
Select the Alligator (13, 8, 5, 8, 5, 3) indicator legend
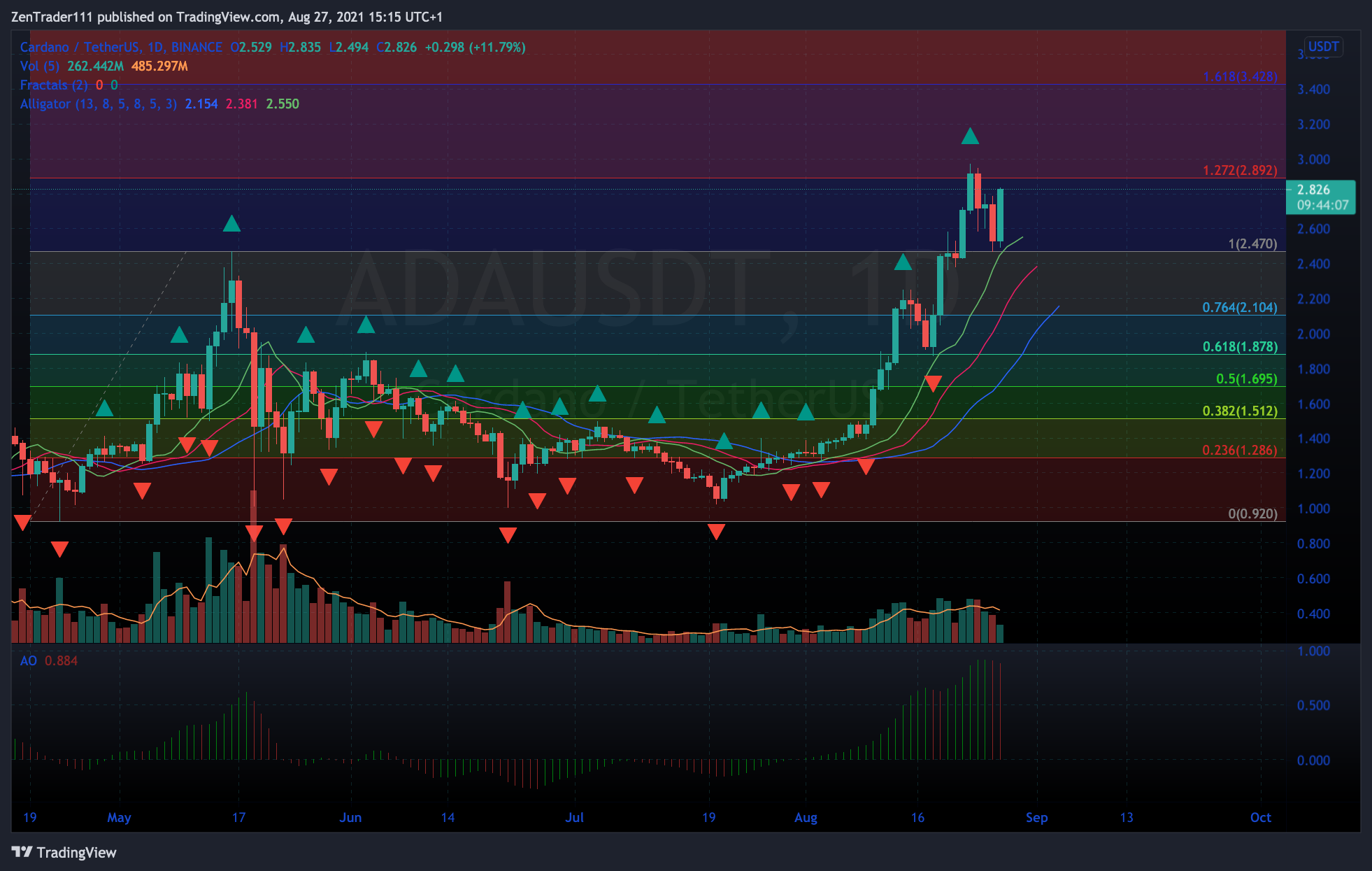(98, 104)
